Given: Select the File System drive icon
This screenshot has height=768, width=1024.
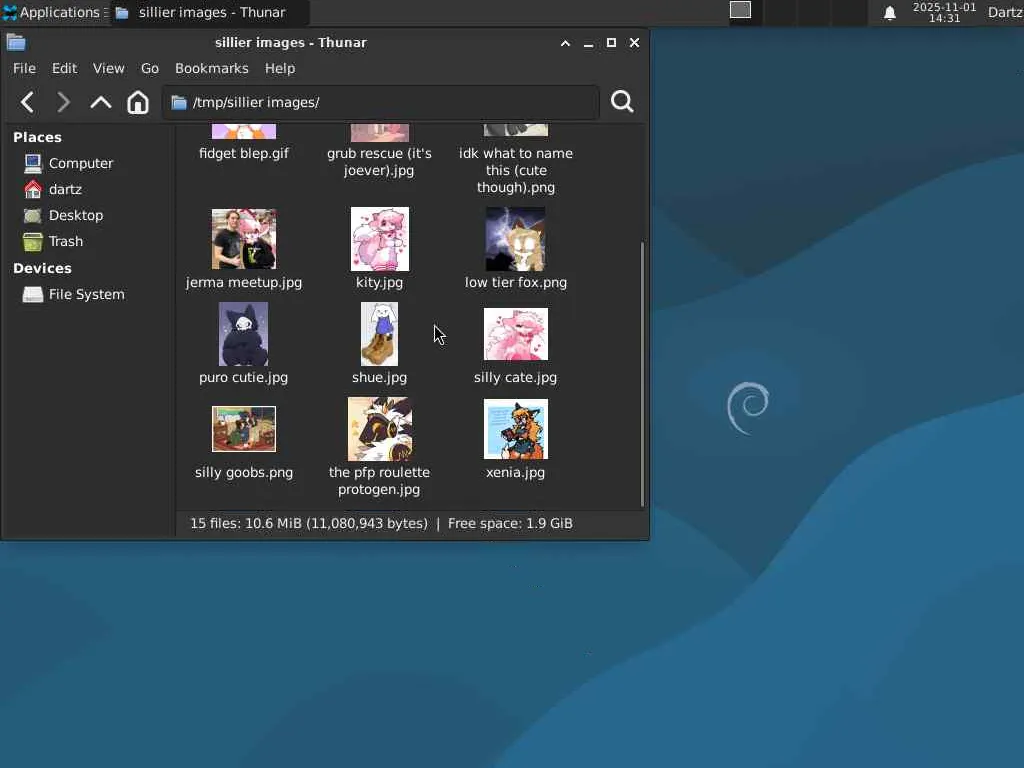Looking at the screenshot, I should click(33, 295).
